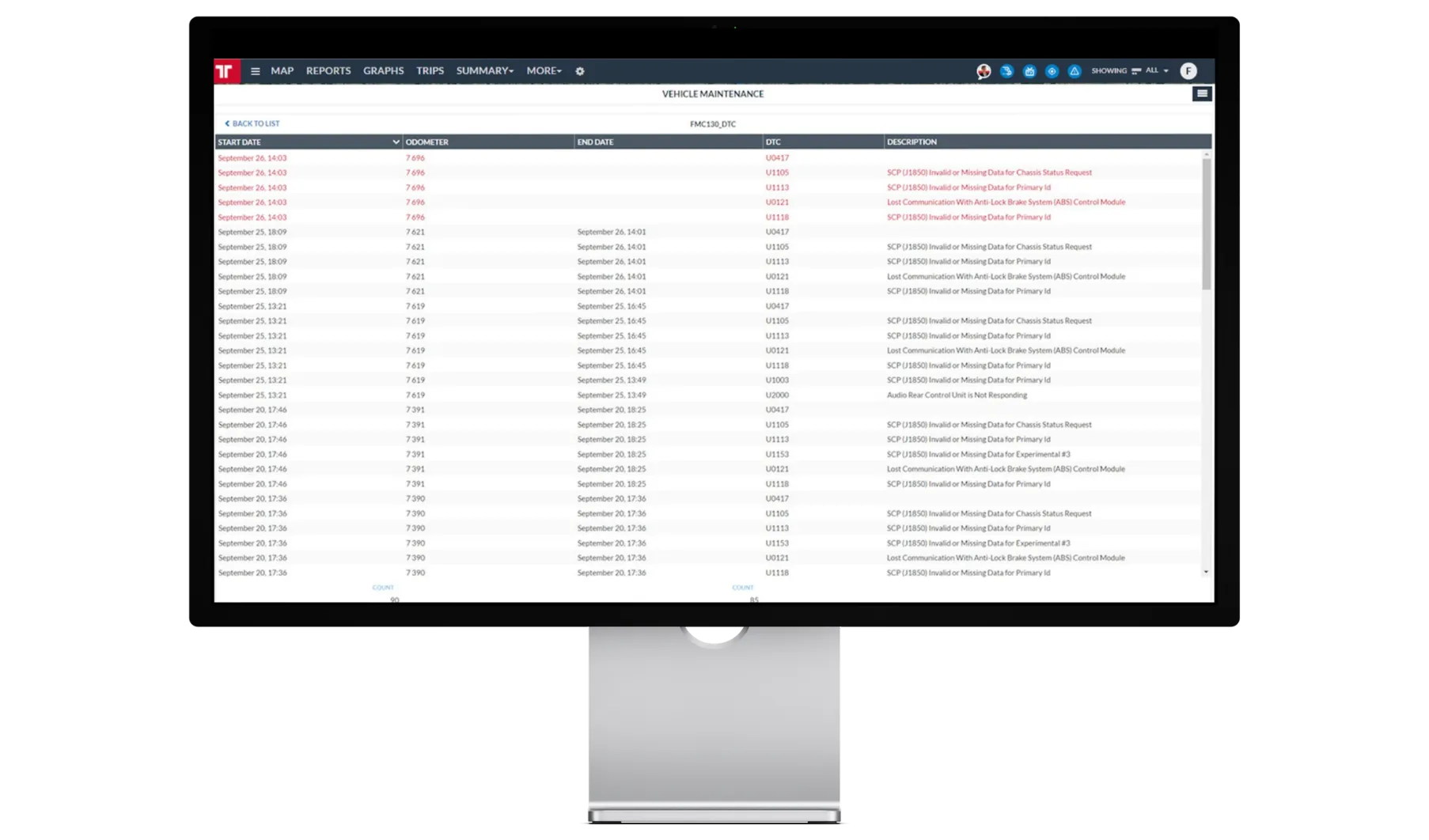This screenshot has height=840, width=1429.
Task: Open the hamburger navigation menu
Action: point(255,71)
